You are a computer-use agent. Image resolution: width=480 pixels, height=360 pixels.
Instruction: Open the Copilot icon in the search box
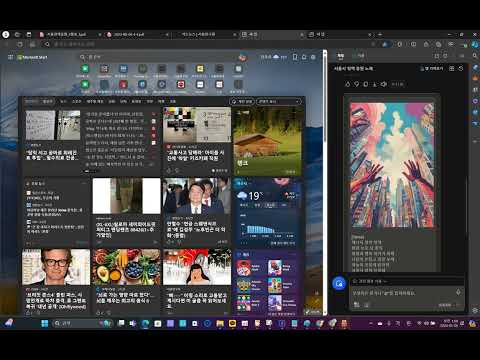pyautogui.click(x=243, y=57)
